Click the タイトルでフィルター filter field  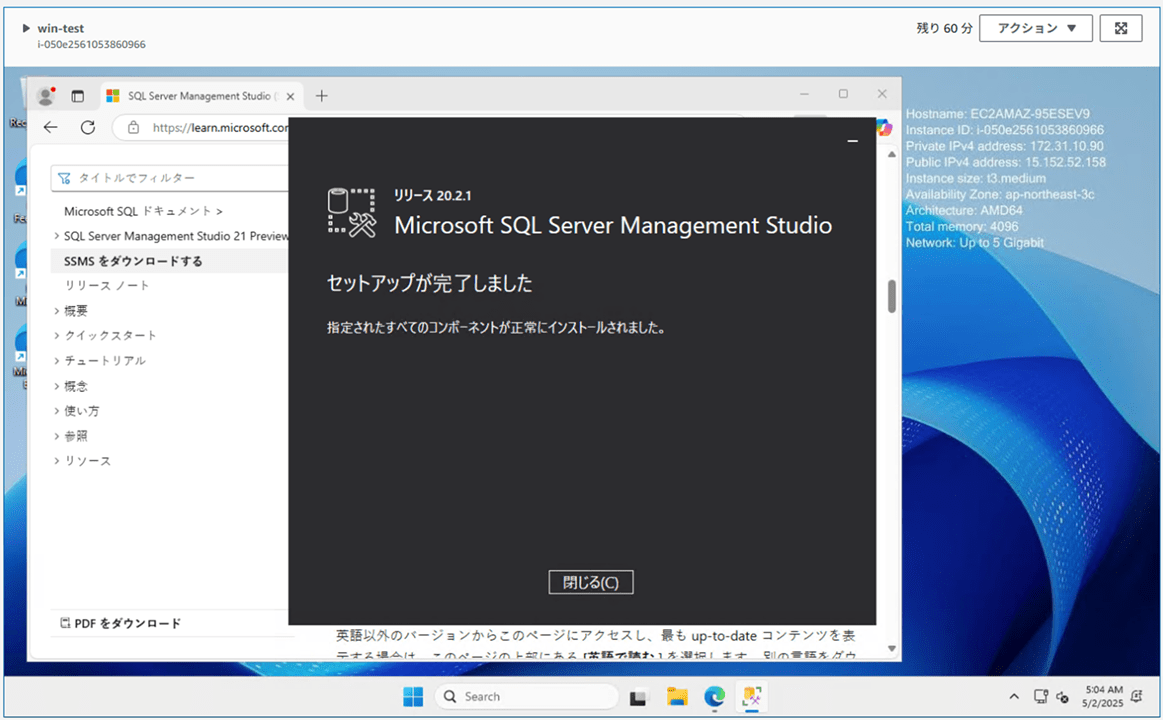(x=170, y=178)
